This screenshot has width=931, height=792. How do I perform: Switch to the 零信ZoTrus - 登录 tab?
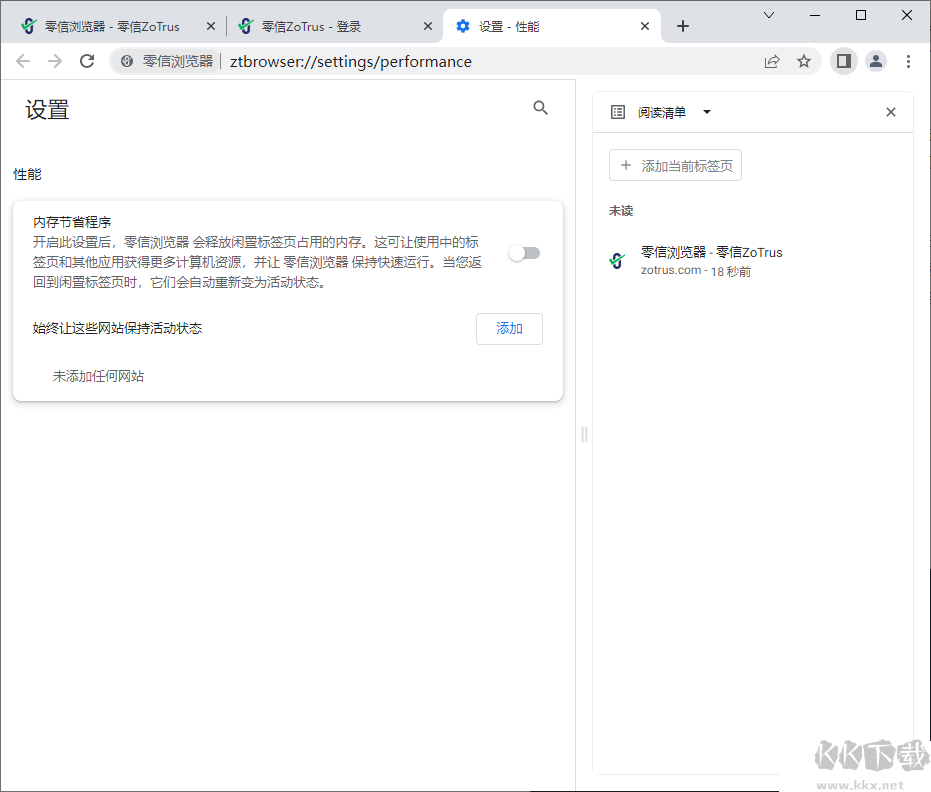(330, 26)
